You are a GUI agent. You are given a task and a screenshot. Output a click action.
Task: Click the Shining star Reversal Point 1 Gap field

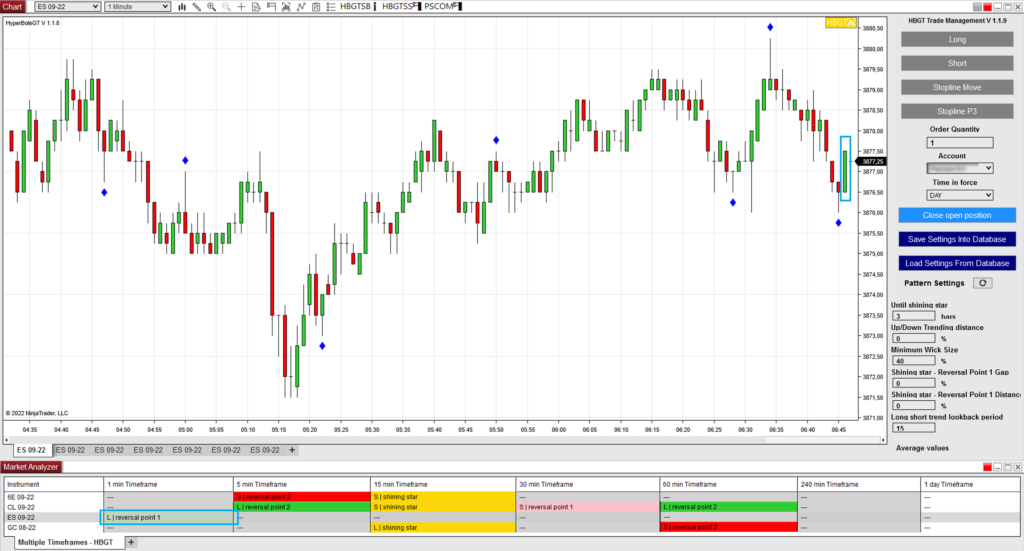click(914, 383)
